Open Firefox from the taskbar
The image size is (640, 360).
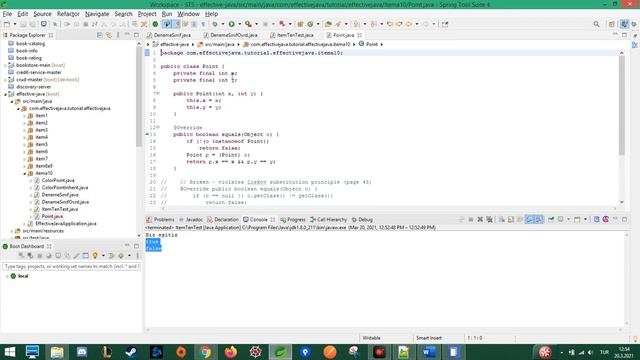(x=231, y=352)
